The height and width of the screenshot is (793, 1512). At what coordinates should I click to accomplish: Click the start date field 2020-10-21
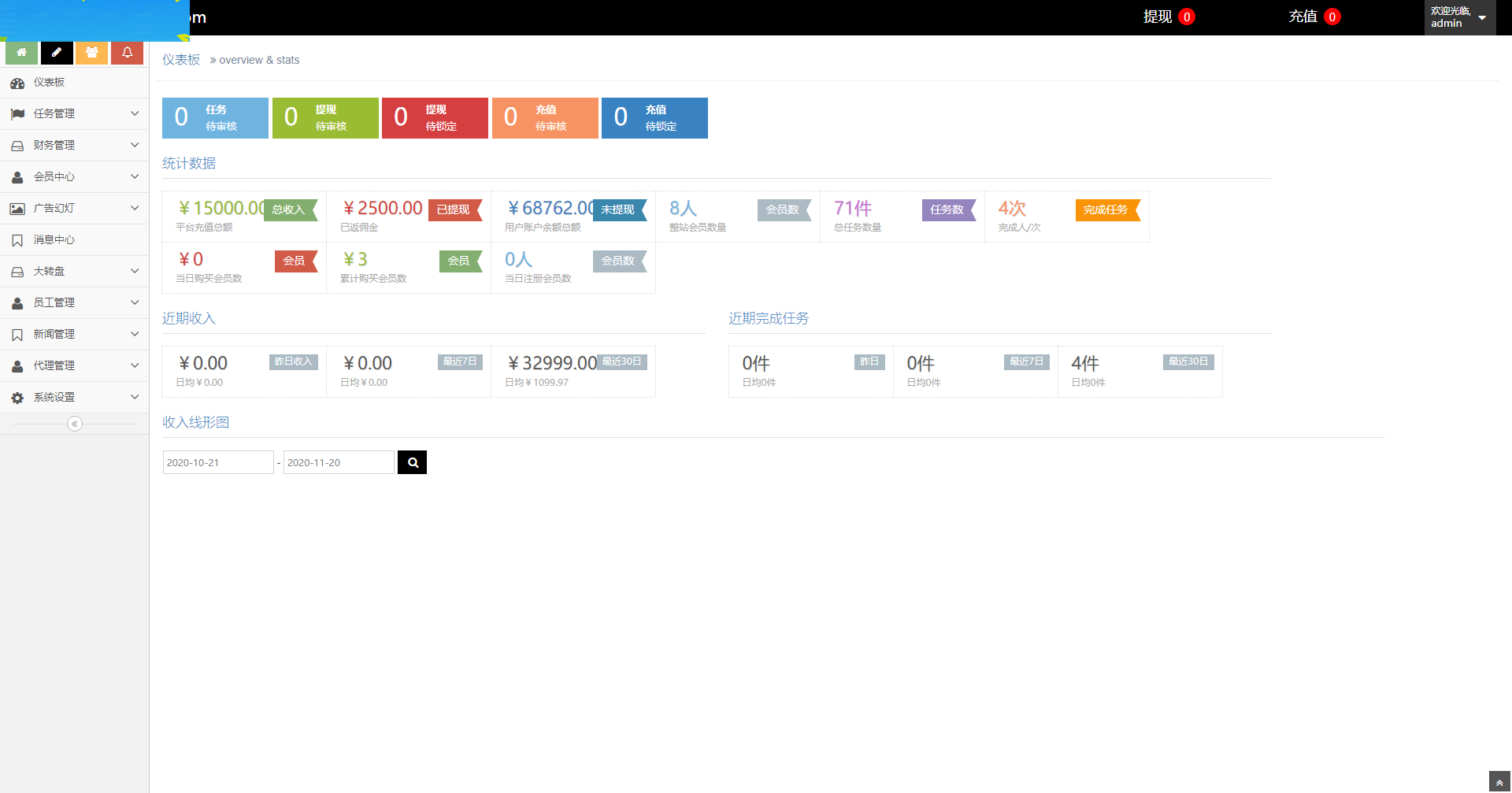coord(217,462)
